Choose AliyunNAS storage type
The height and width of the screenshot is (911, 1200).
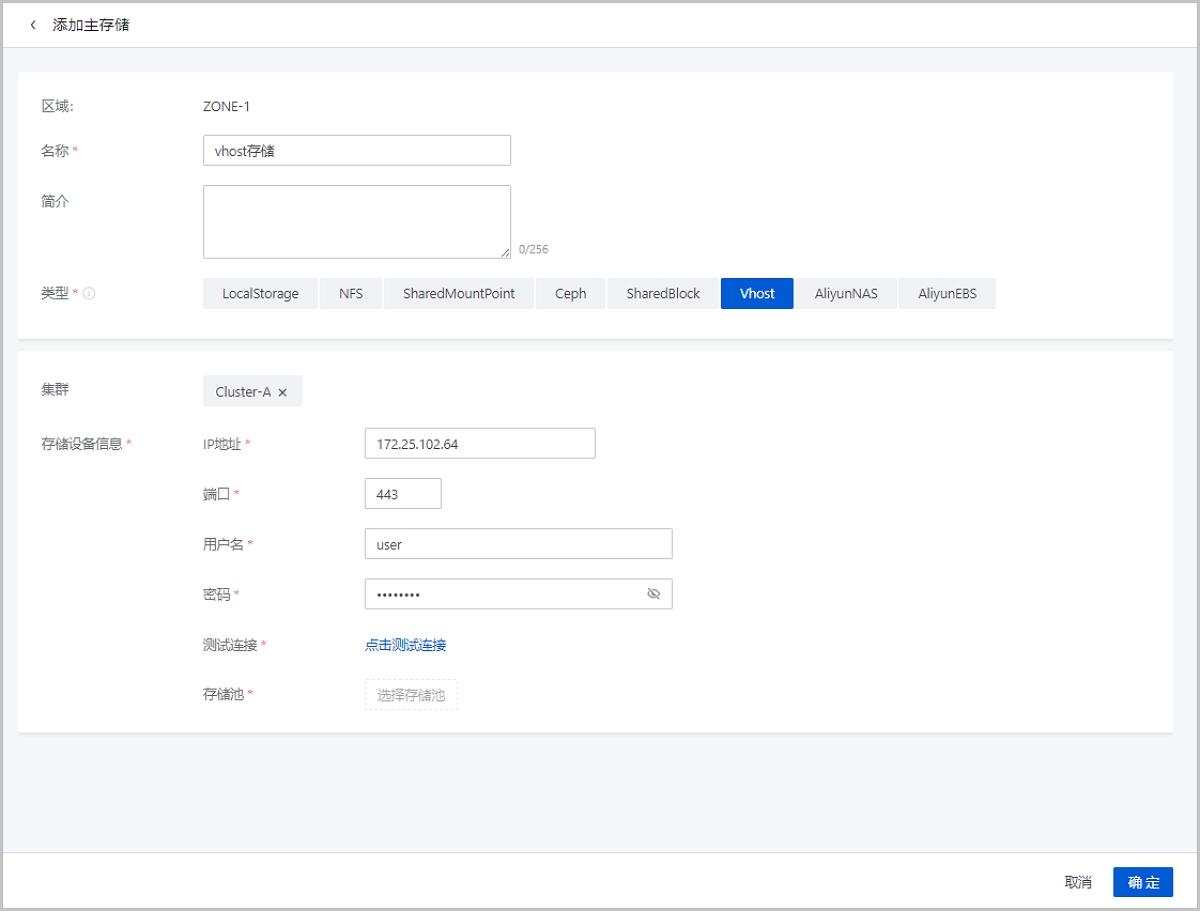click(x=846, y=294)
